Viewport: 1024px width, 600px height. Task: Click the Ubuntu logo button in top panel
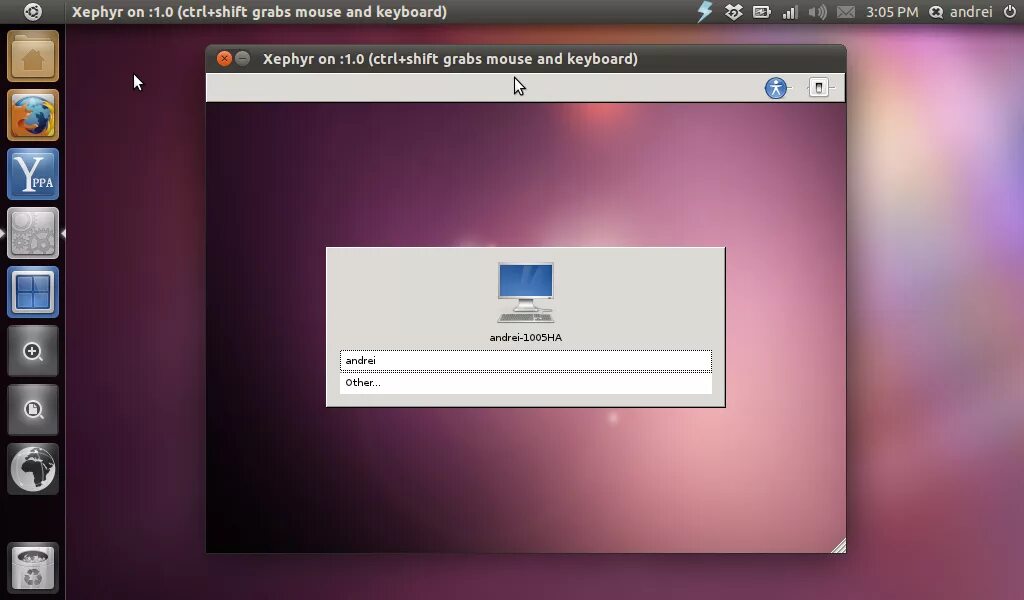(x=32, y=12)
